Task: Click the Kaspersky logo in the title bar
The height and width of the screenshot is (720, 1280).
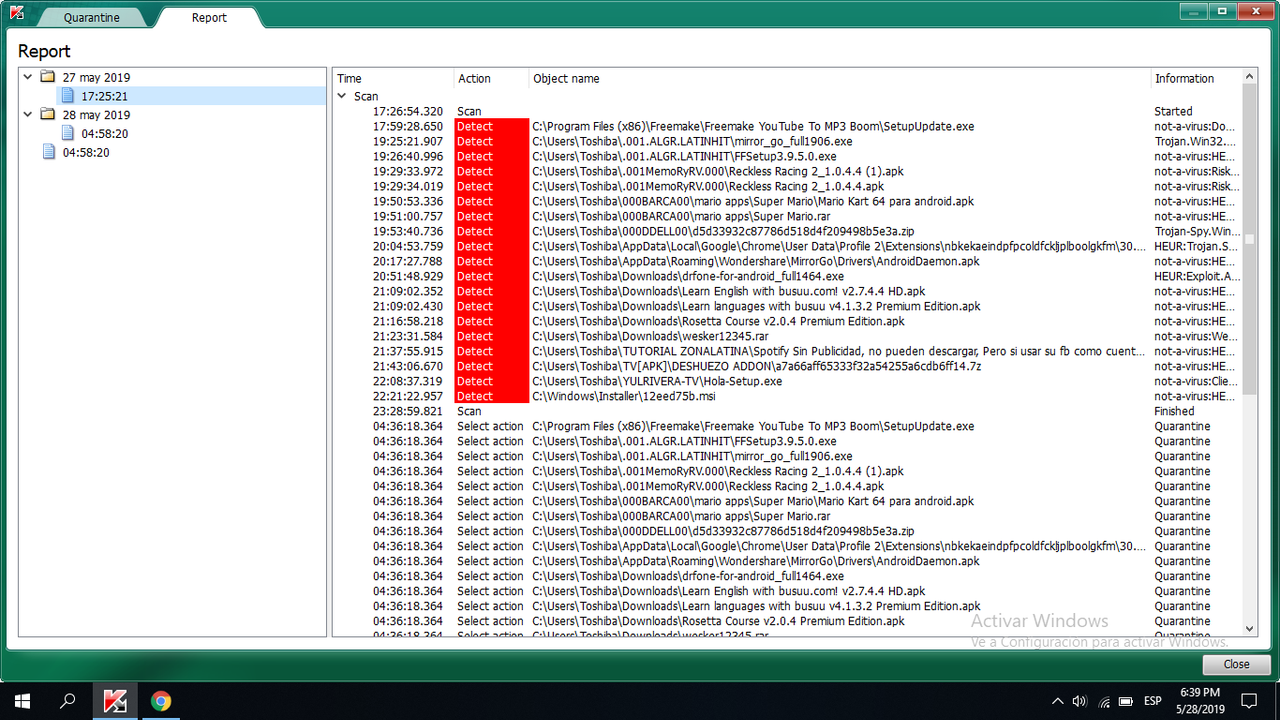Action: pyautogui.click(x=16, y=13)
